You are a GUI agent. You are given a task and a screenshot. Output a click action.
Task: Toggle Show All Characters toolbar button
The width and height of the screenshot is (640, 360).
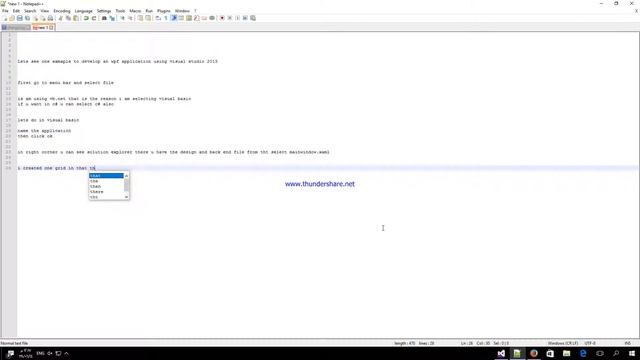pyautogui.click(x=166, y=18)
